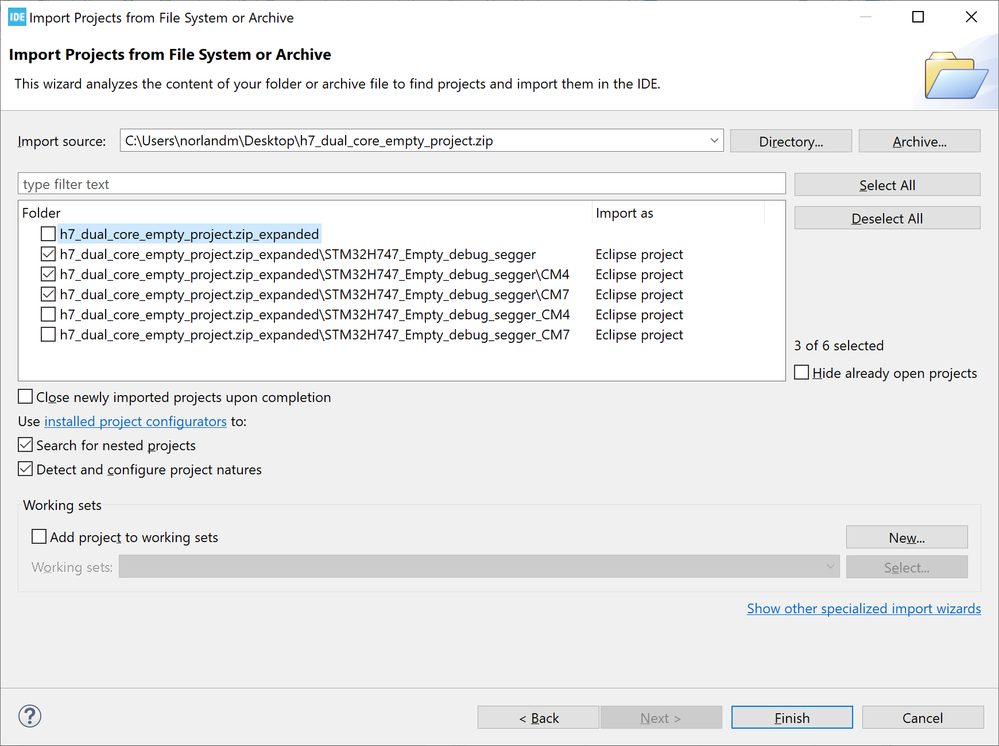
Task: Click the disabled Next > button
Action: tap(661, 718)
